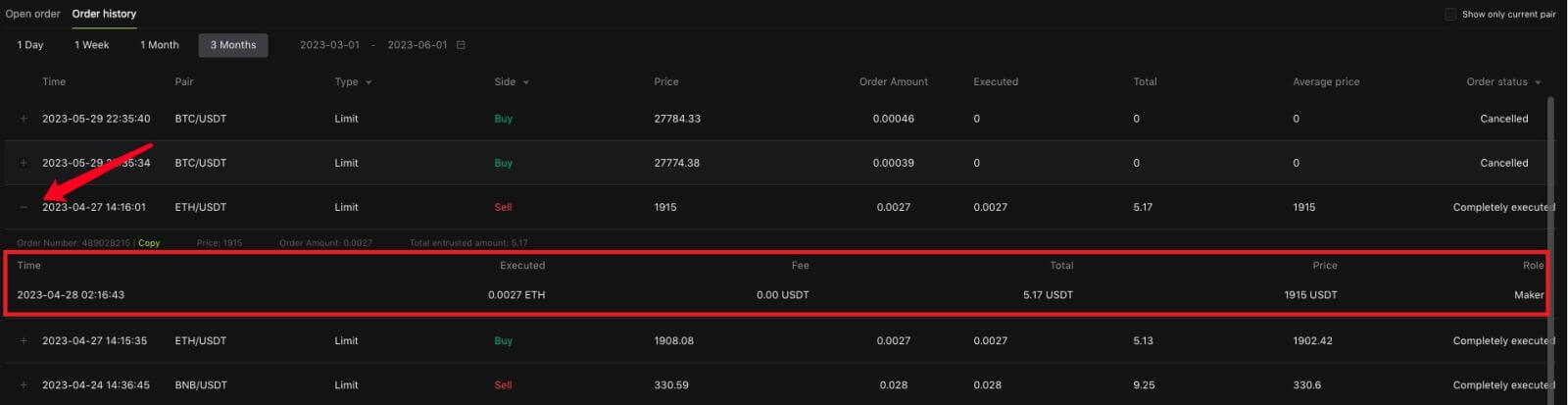
Task: Copy the order number
Action: 149,243
